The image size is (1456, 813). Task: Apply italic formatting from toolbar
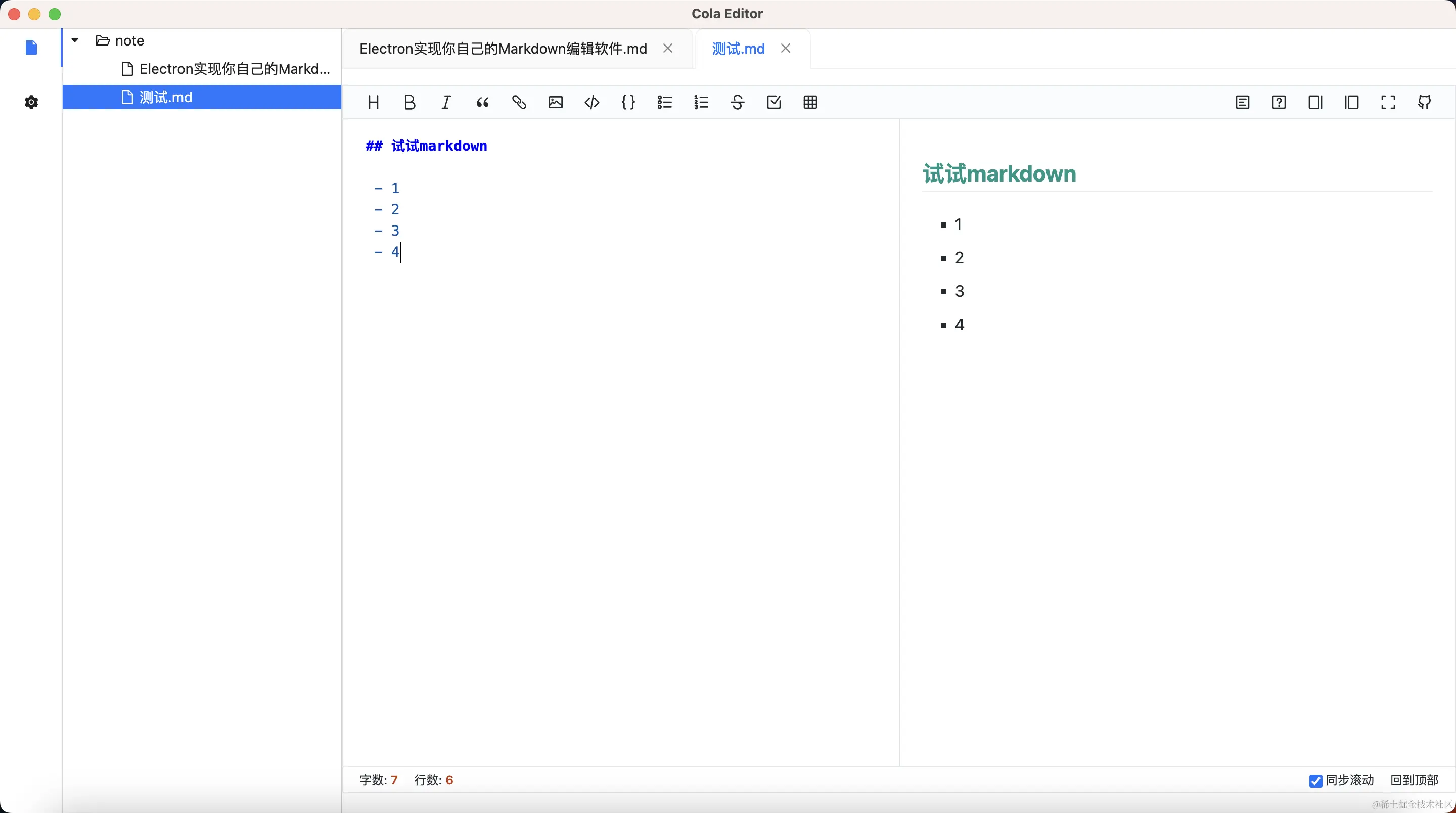(446, 102)
